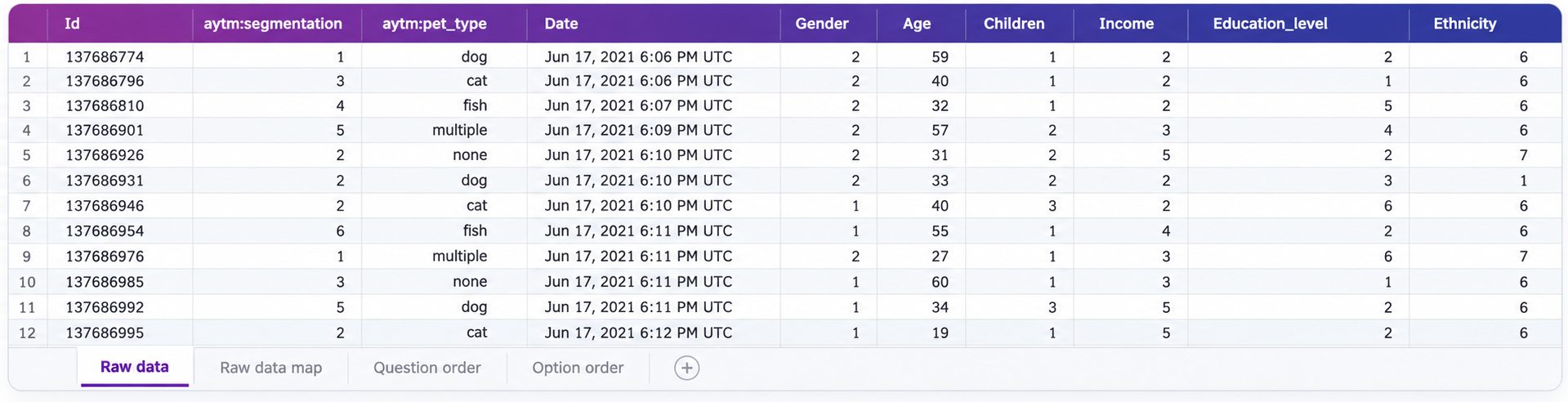The width and height of the screenshot is (1568, 402).
Task: Click date 'Jun 17, 2021 6:12 PM UTC'
Action: coord(638,333)
